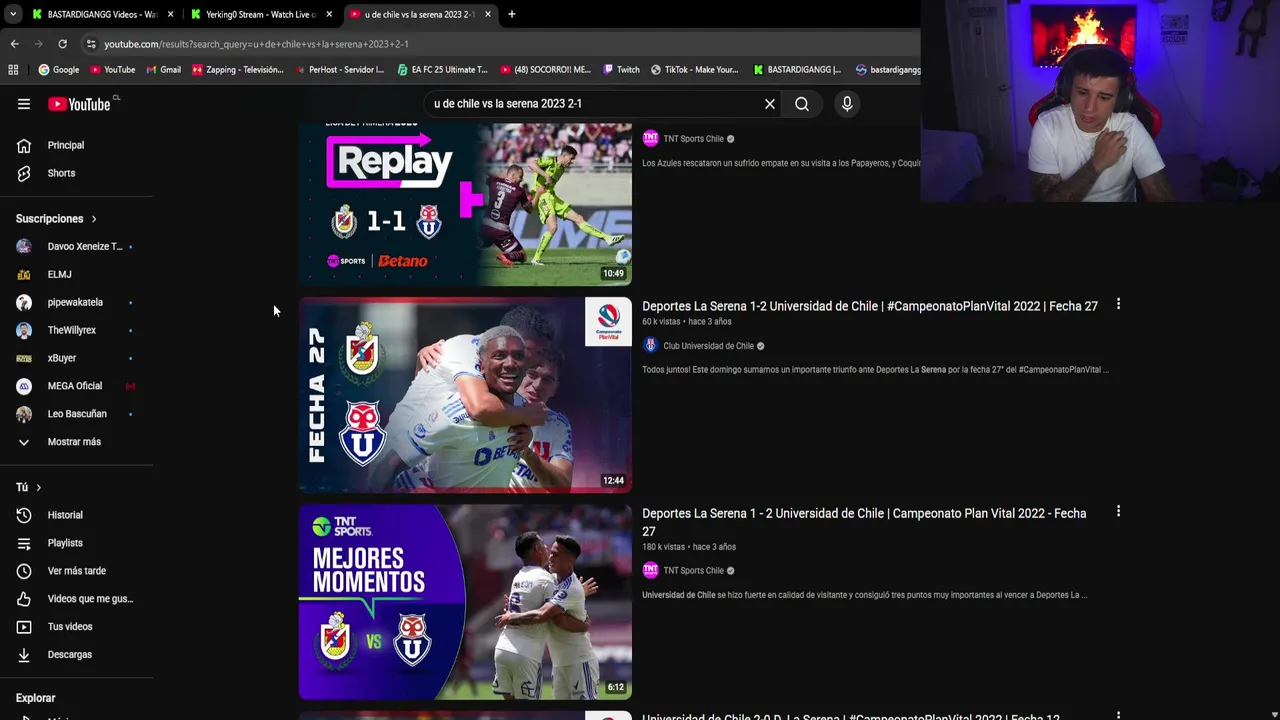
Task: Open the tab search dropdown arrow
Action: click(x=12, y=14)
